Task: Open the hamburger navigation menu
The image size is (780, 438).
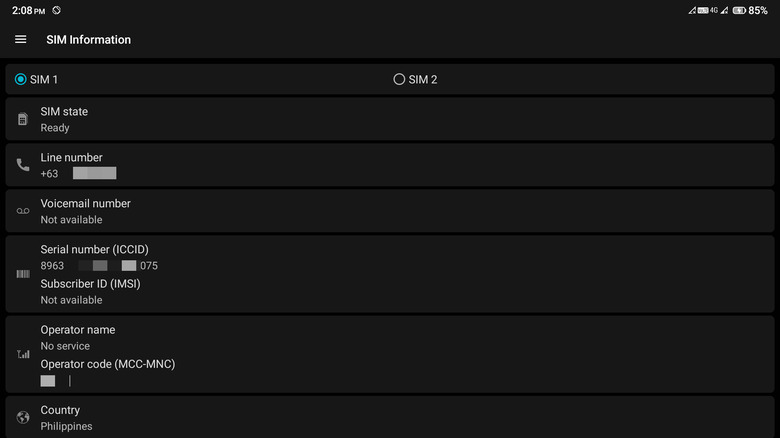Action: click(21, 40)
